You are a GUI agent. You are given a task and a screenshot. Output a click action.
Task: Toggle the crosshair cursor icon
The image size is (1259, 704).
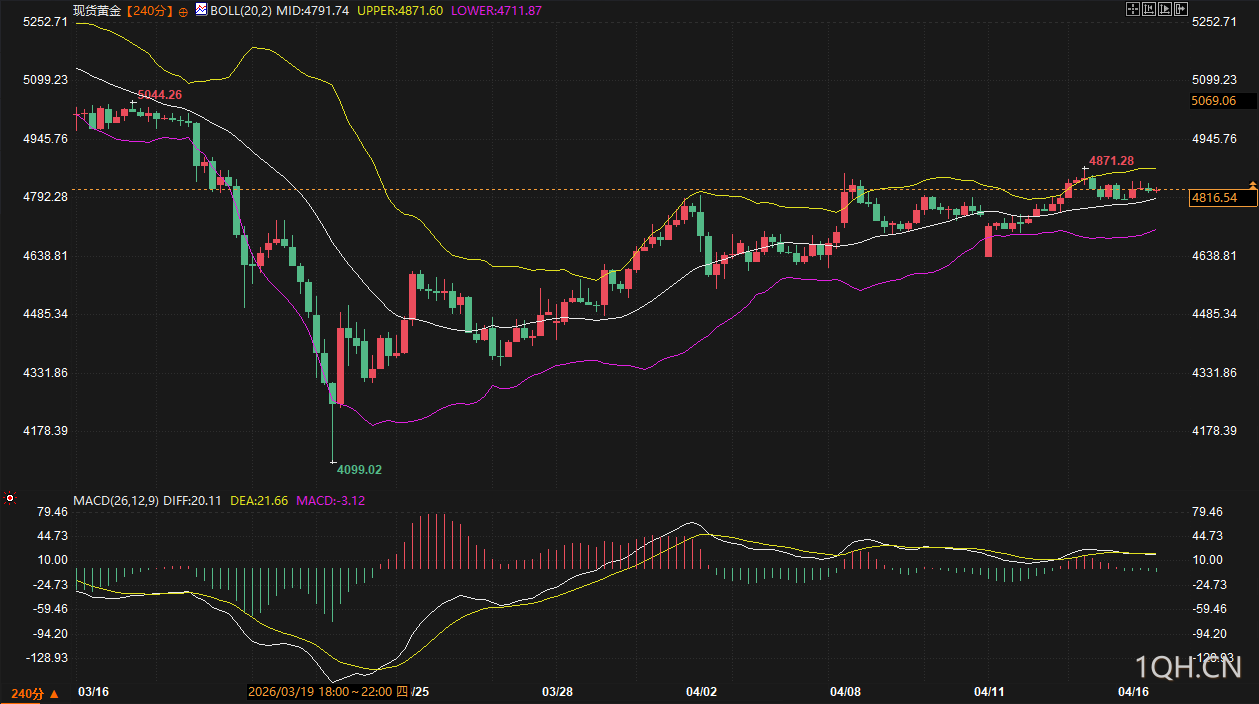(1133, 9)
